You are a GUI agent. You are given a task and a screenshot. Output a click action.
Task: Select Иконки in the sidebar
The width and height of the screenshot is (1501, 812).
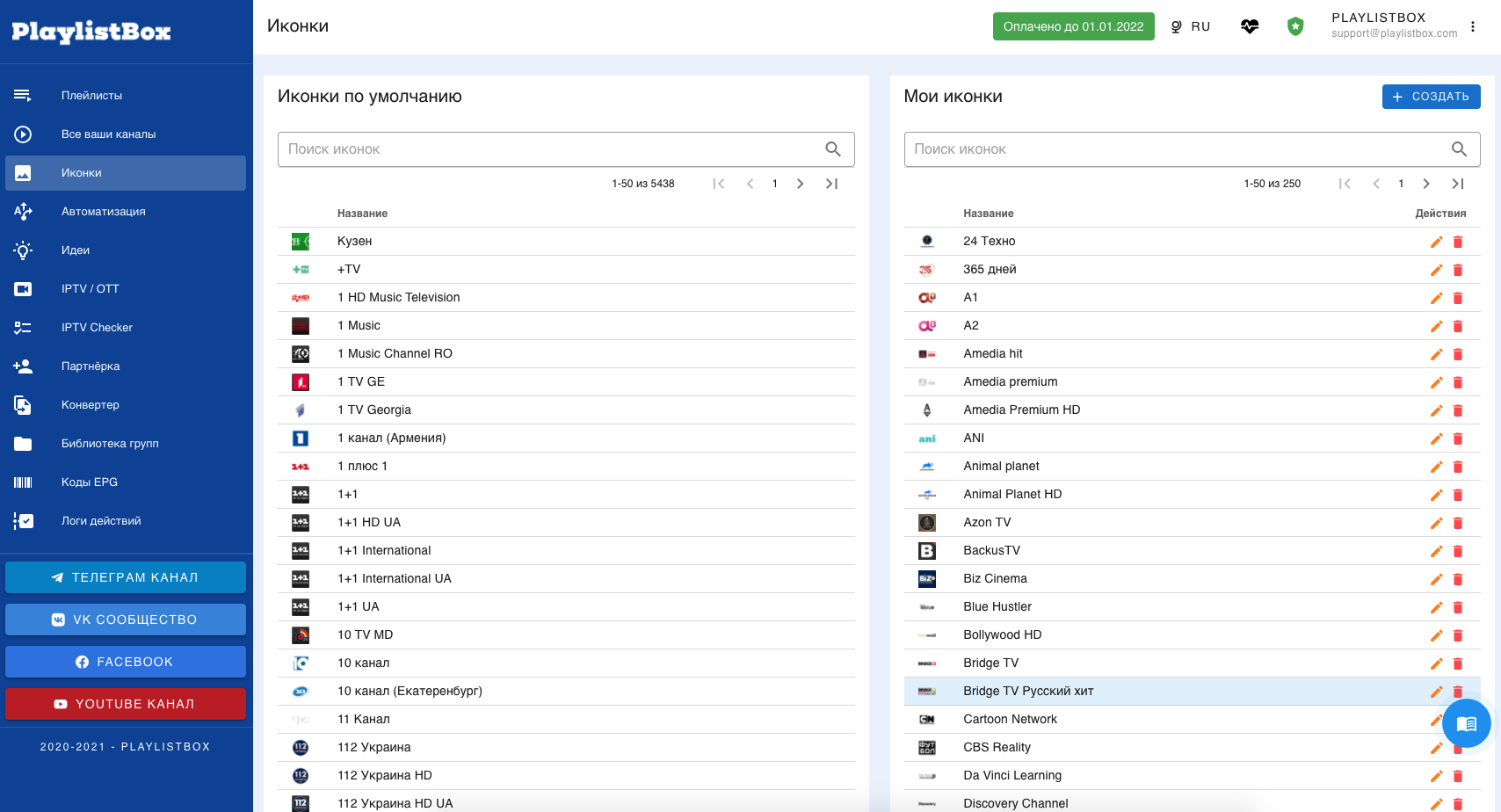126,173
